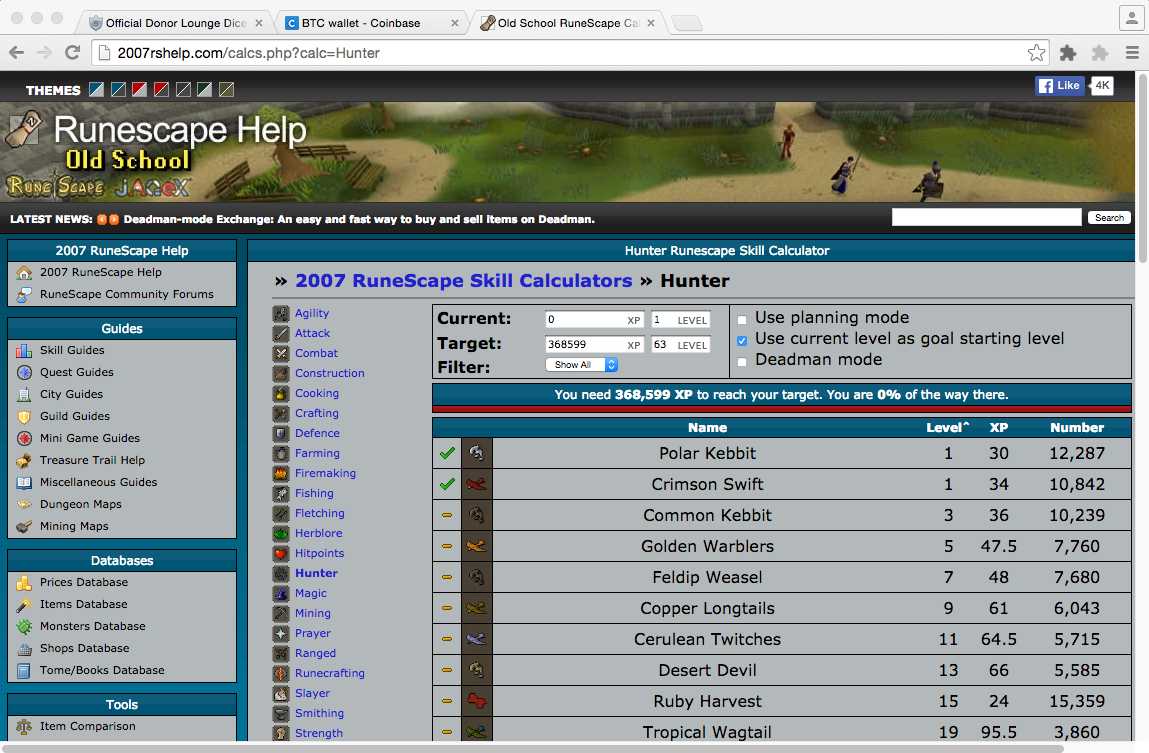Open the Construction calculator link
1149x753 pixels.
[x=329, y=374]
